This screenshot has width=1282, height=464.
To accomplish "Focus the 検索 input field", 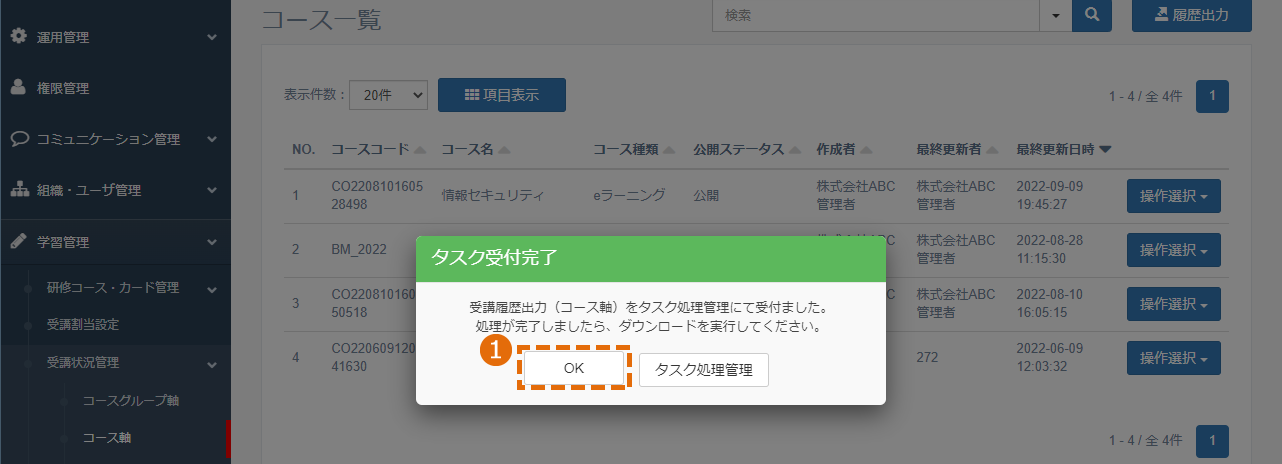I will click(x=877, y=15).
